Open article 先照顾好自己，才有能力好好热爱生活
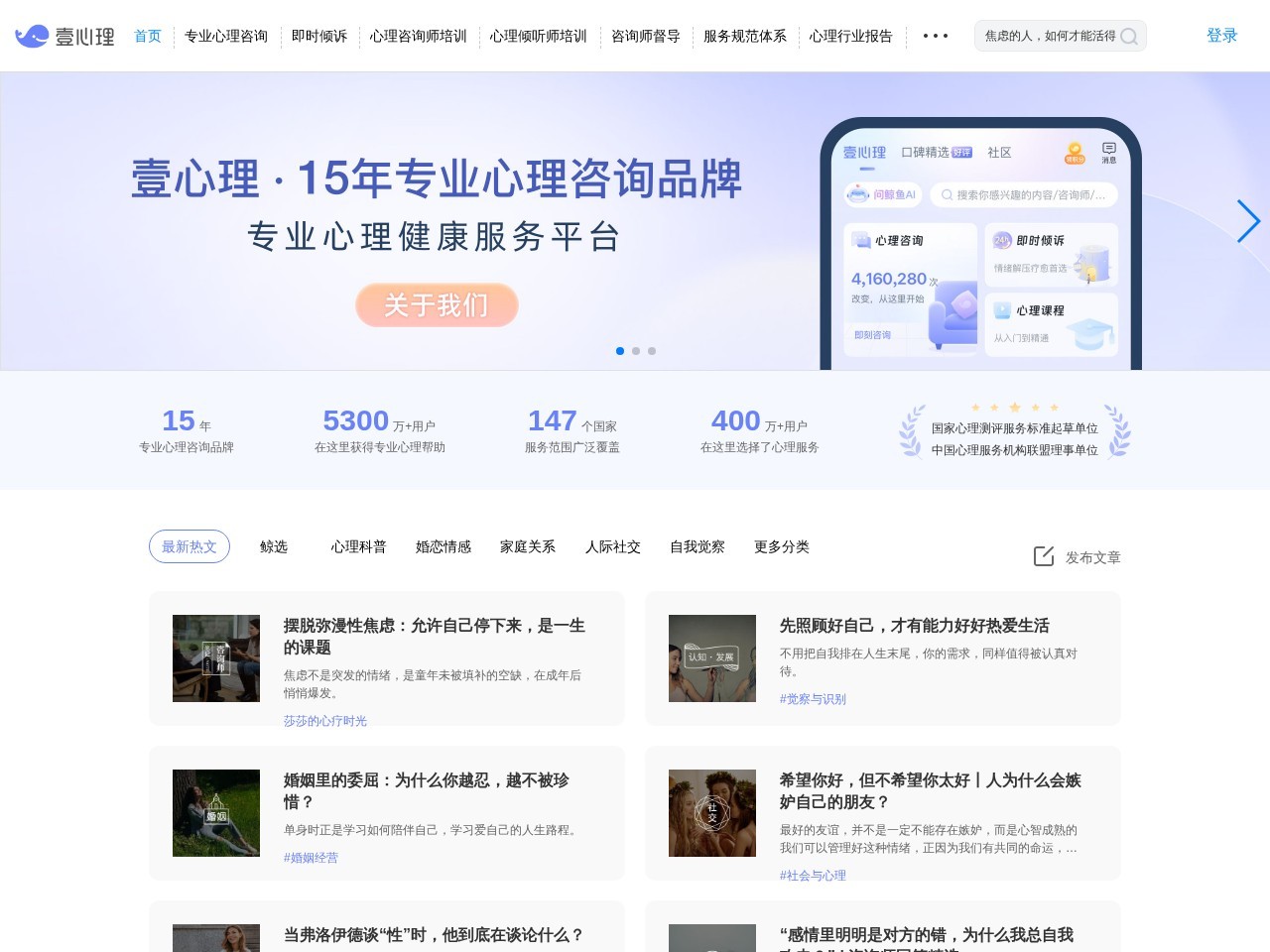The image size is (1270, 952). (x=914, y=626)
